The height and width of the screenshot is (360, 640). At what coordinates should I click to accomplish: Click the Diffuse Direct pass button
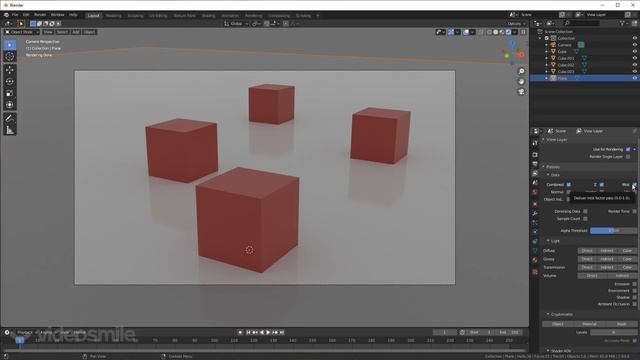pyautogui.click(x=587, y=251)
